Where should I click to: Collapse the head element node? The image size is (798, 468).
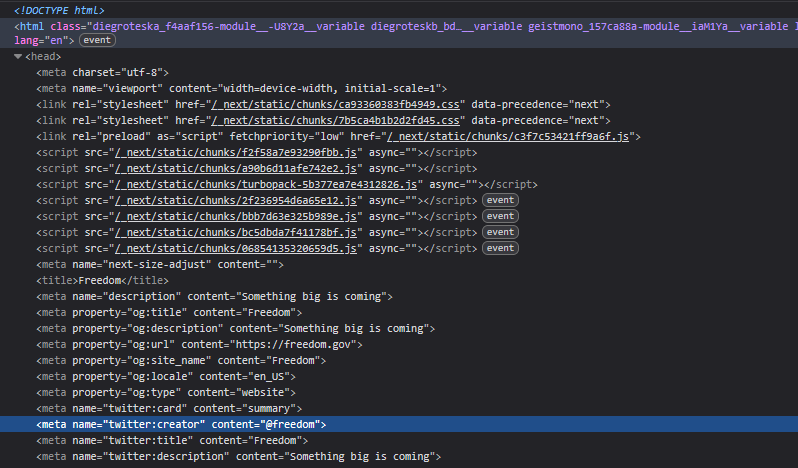(18, 56)
